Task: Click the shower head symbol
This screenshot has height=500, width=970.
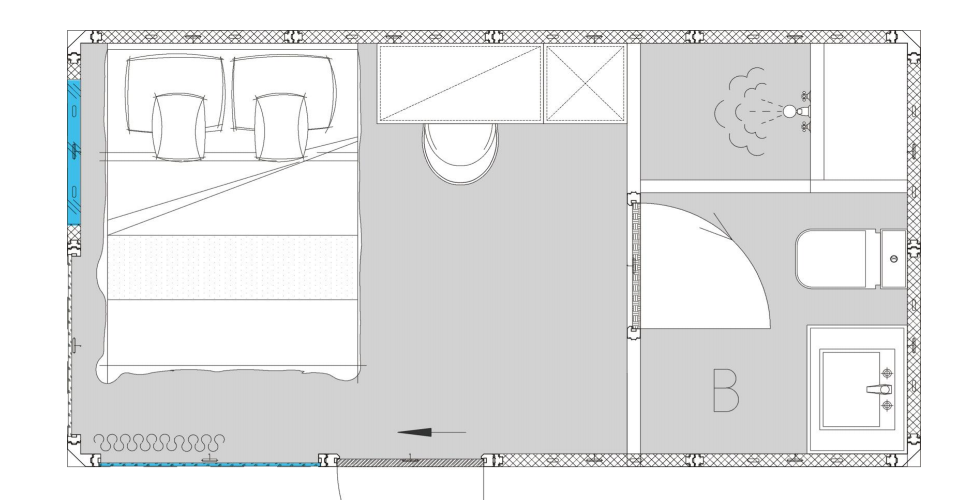Action: coord(790,111)
